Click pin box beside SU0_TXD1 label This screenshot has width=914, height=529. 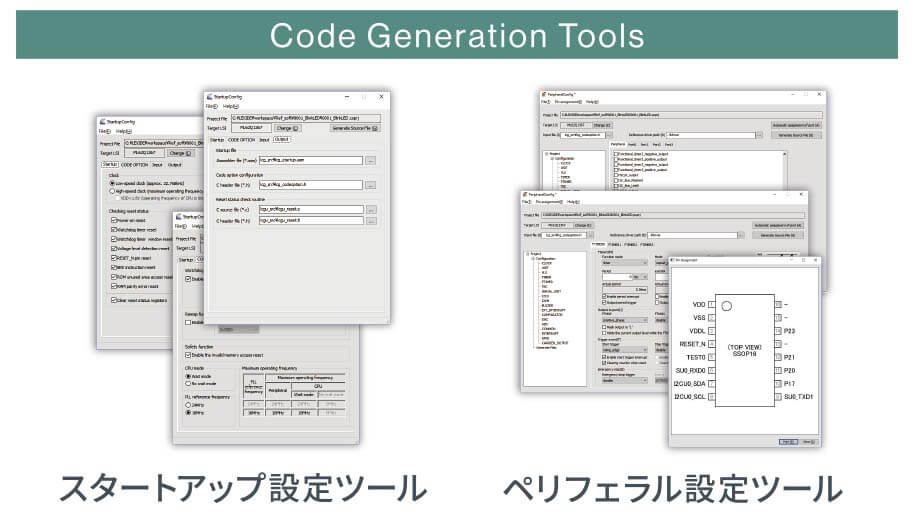coord(778,397)
